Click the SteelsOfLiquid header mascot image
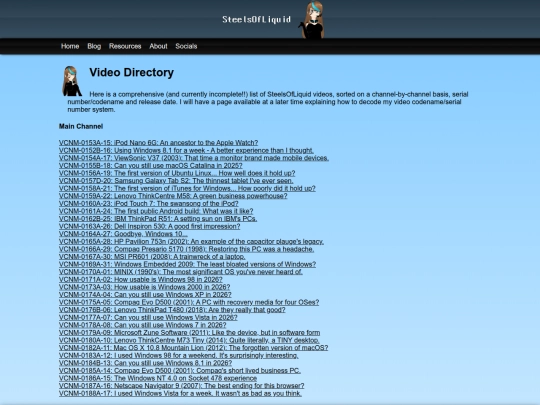 [x=312, y=19]
